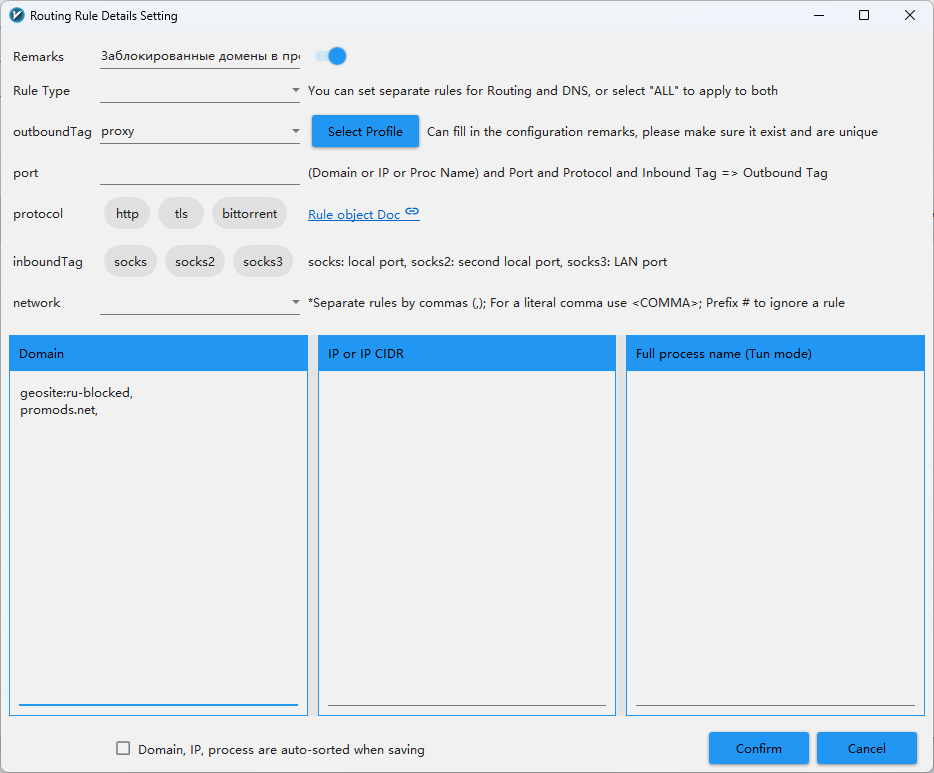Image resolution: width=934 pixels, height=773 pixels.
Task: Enable auto-sort Domain, IP, process checkbox
Action: (123, 748)
